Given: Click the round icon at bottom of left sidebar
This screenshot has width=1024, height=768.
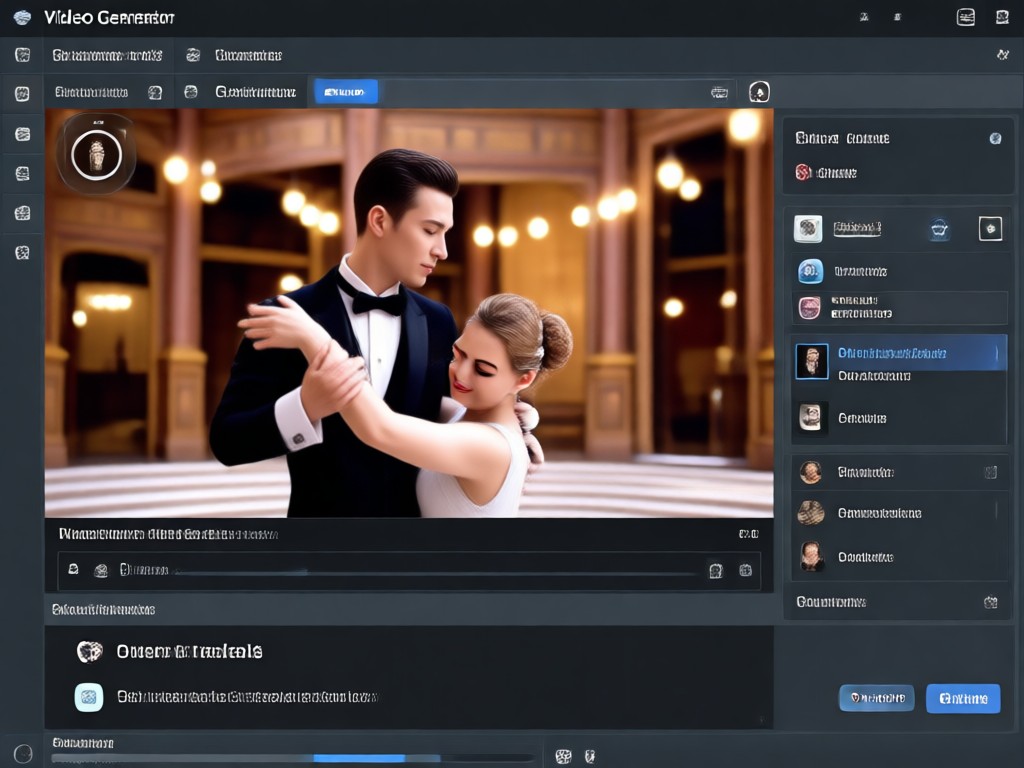Looking at the screenshot, I should 23,754.
